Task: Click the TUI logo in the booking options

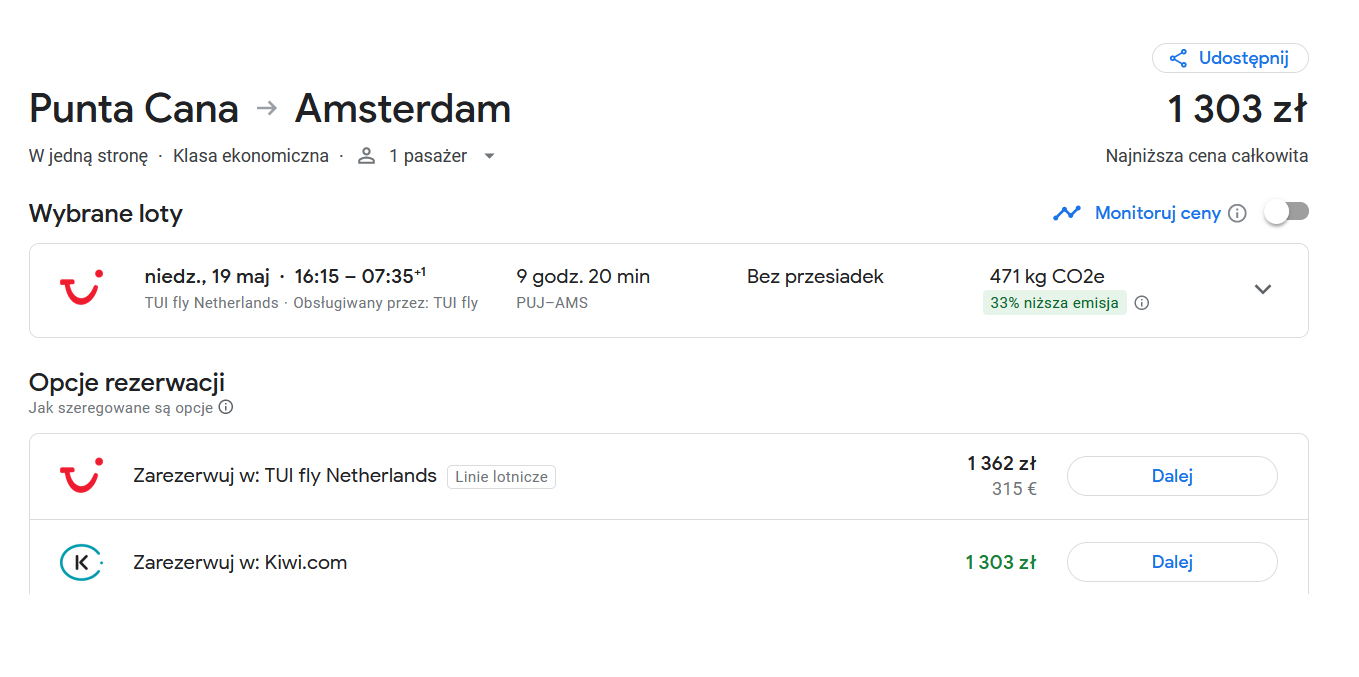Action: pos(80,476)
